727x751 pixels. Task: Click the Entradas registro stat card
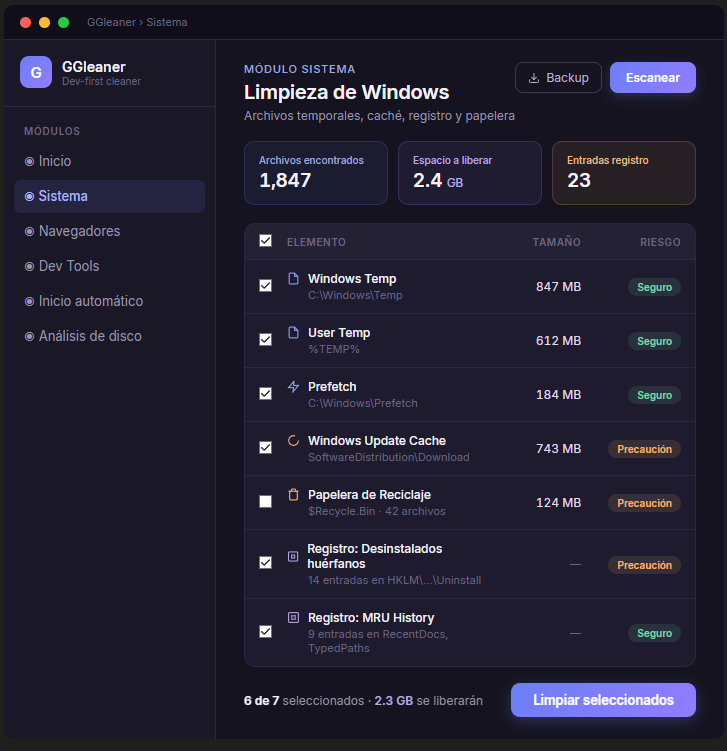point(623,172)
